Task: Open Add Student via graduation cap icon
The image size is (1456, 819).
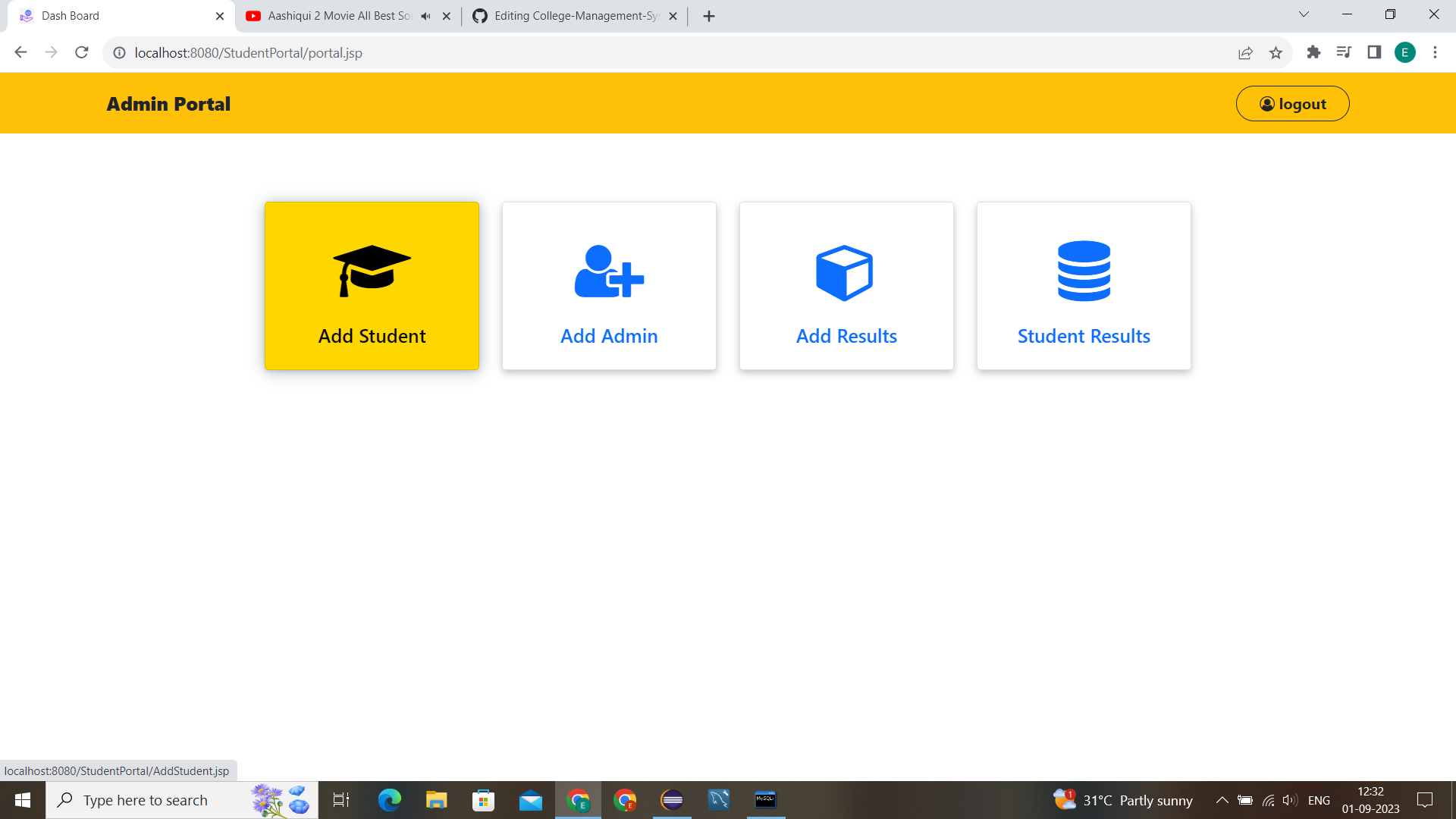Action: (371, 271)
